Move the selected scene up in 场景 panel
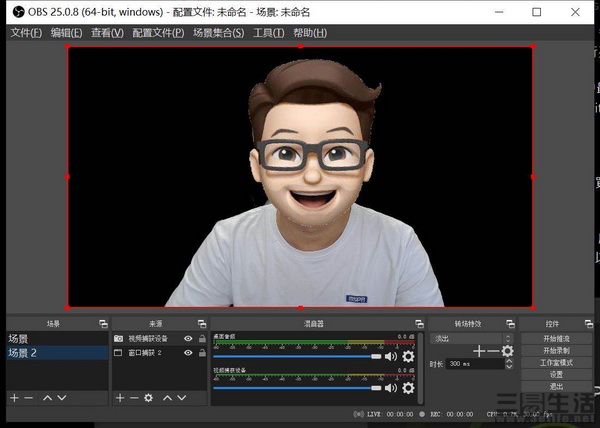600x428 pixels. click(47, 398)
